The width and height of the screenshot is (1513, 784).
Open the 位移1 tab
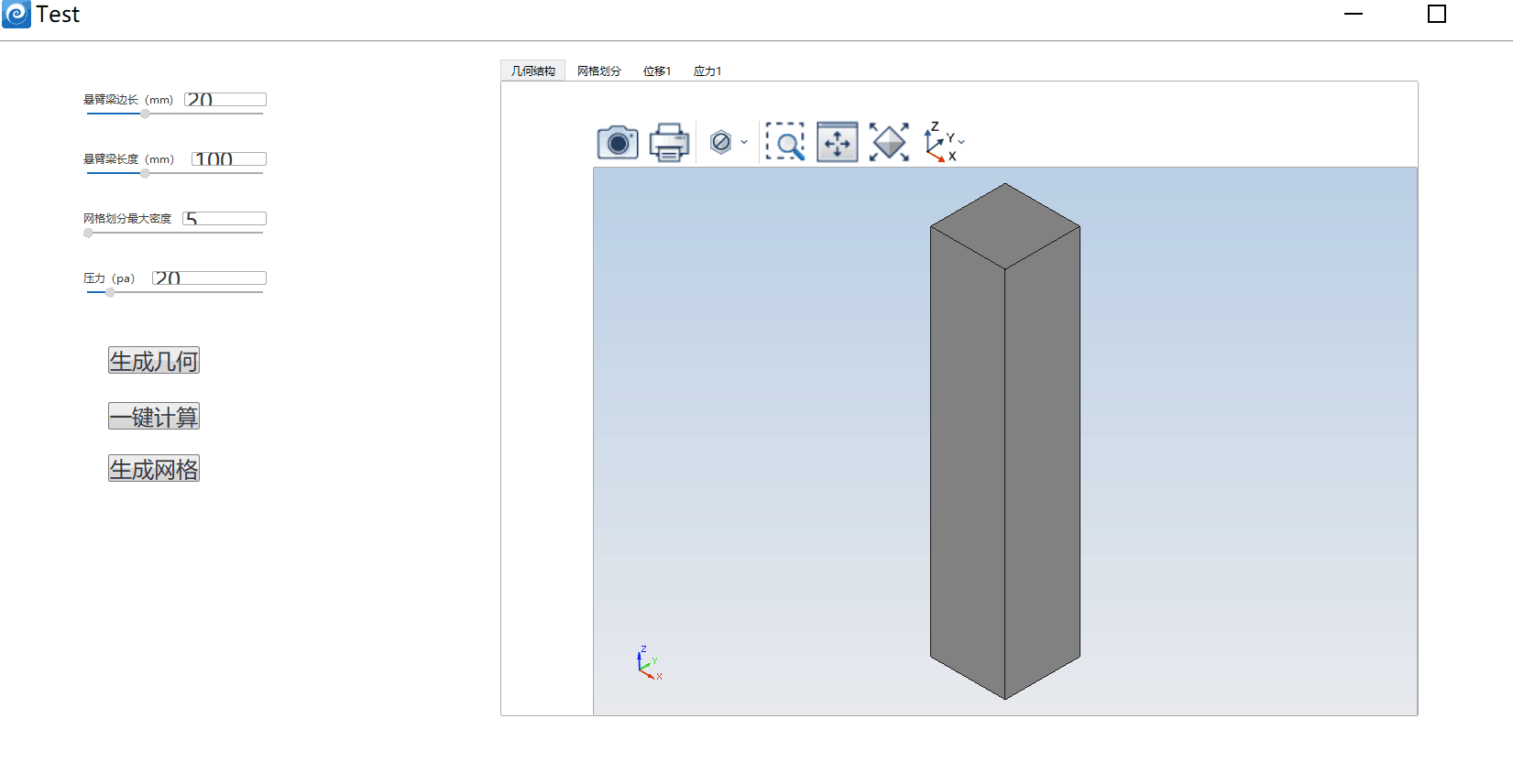pos(657,71)
